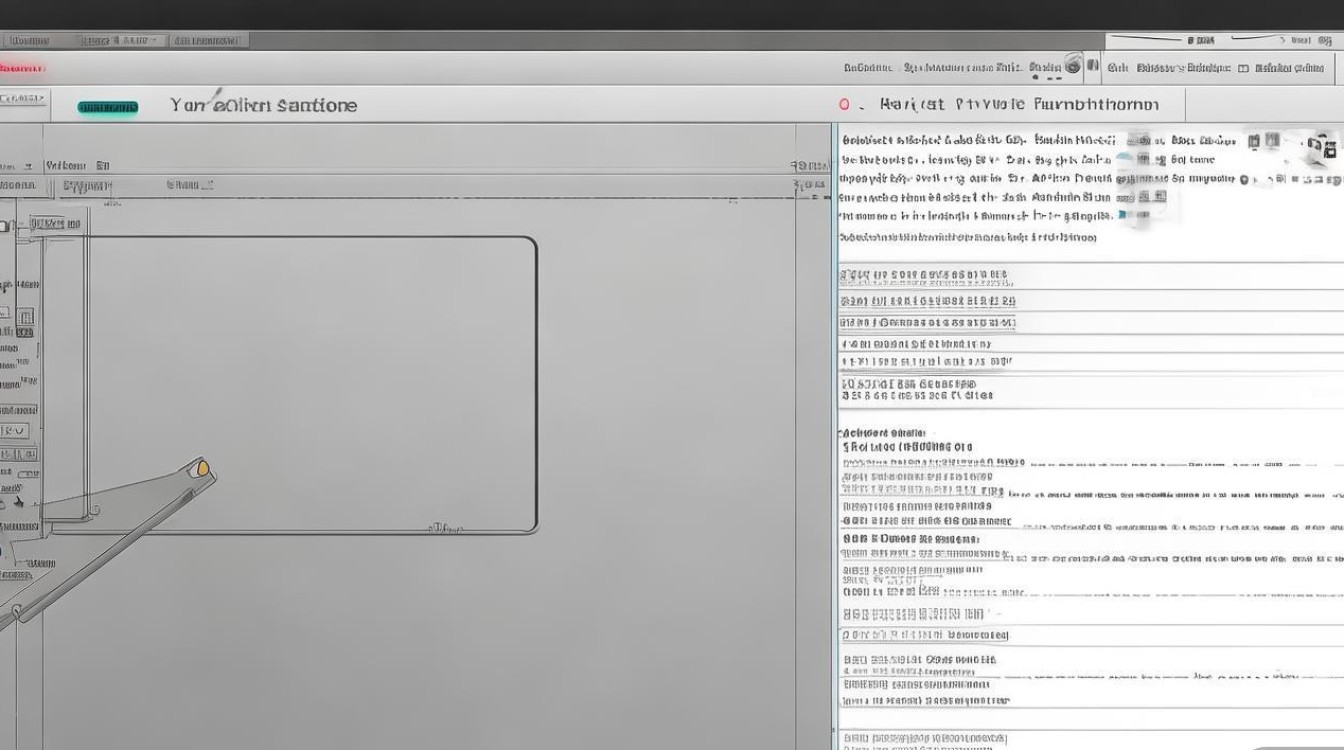Click the red blurred label under the tab strip
1344x750 pixels.
point(22,68)
